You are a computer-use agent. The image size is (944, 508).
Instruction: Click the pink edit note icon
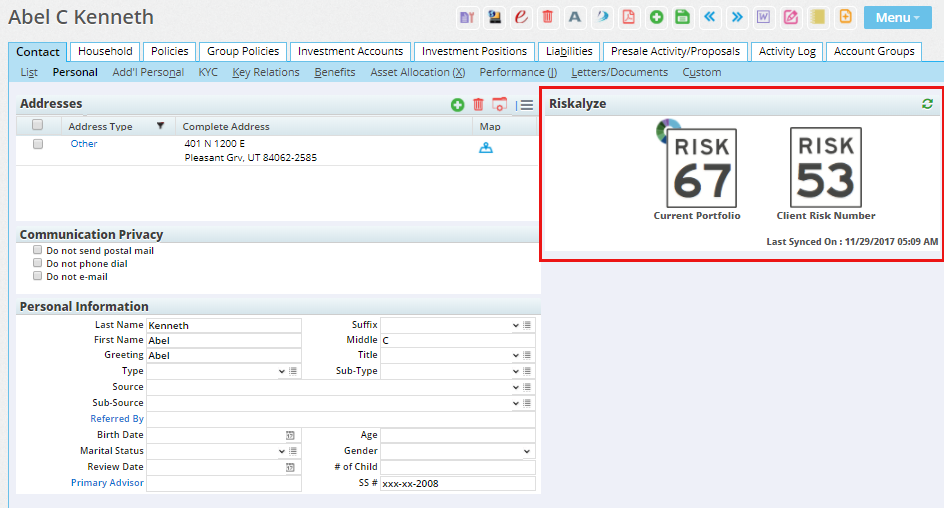(790, 17)
